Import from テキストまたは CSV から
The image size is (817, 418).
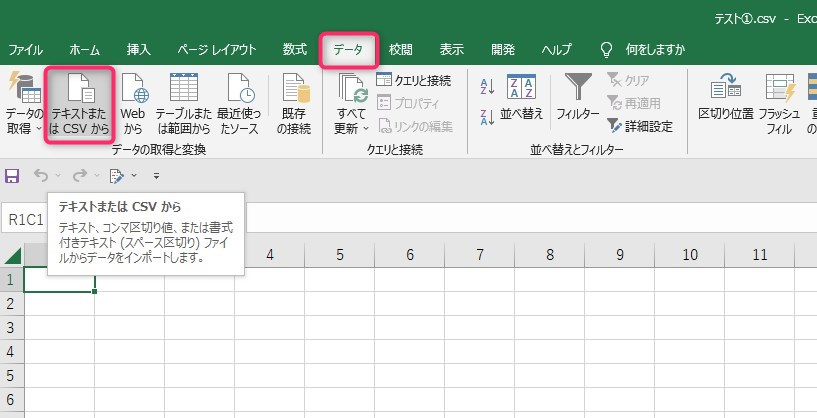pyautogui.click(x=80, y=104)
